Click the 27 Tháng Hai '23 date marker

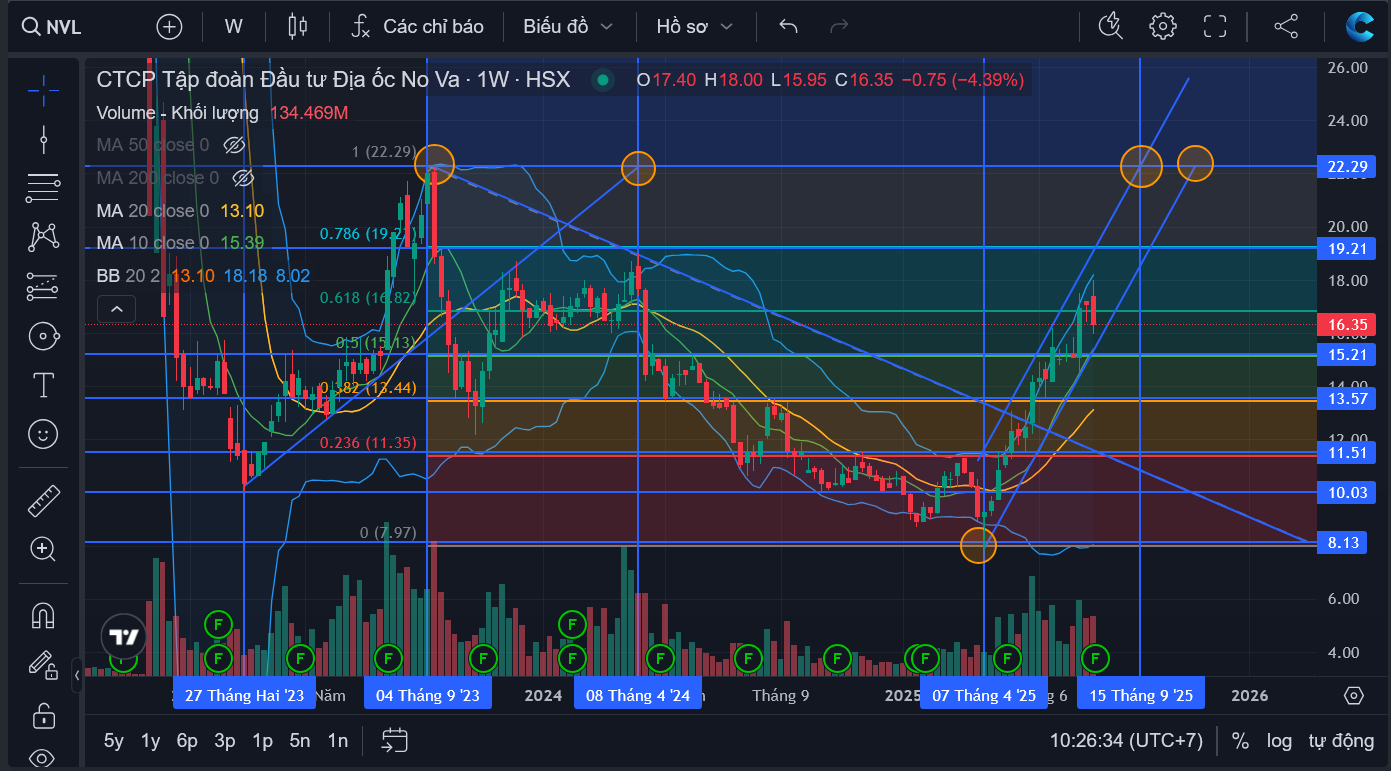tap(245, 695)
